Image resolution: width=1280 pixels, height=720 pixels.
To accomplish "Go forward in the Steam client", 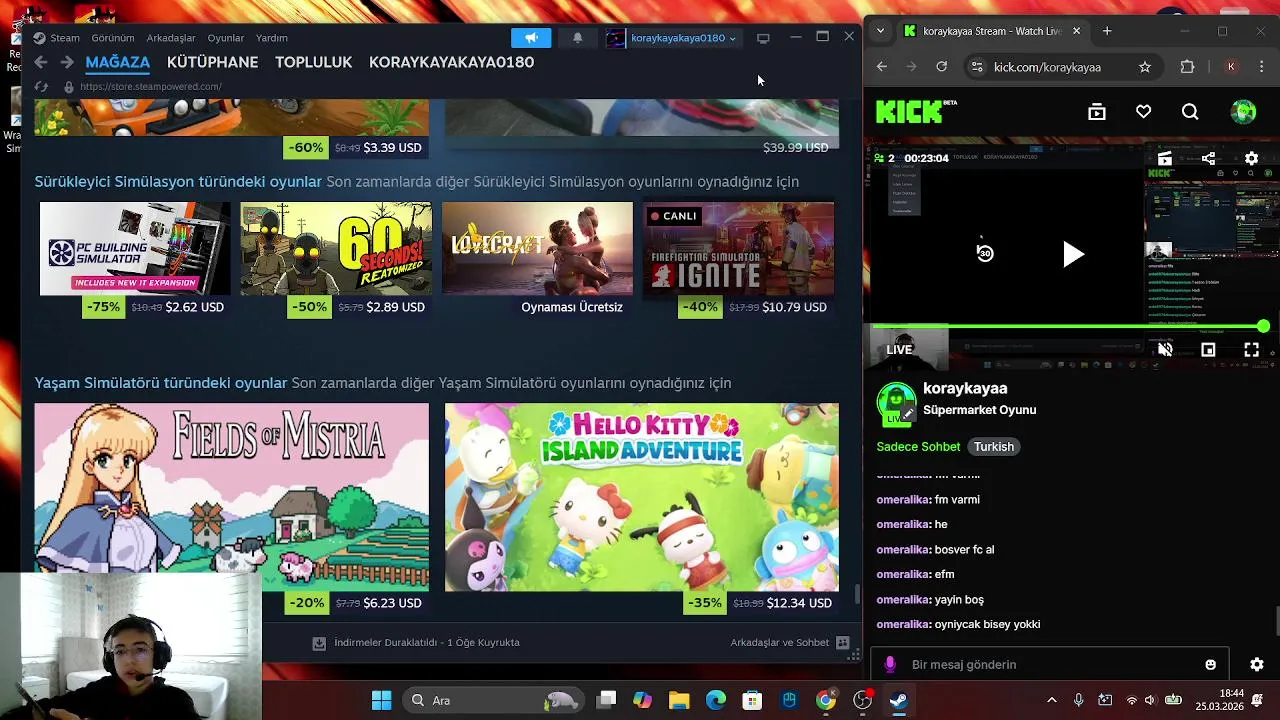I will (x=66, y=62).
